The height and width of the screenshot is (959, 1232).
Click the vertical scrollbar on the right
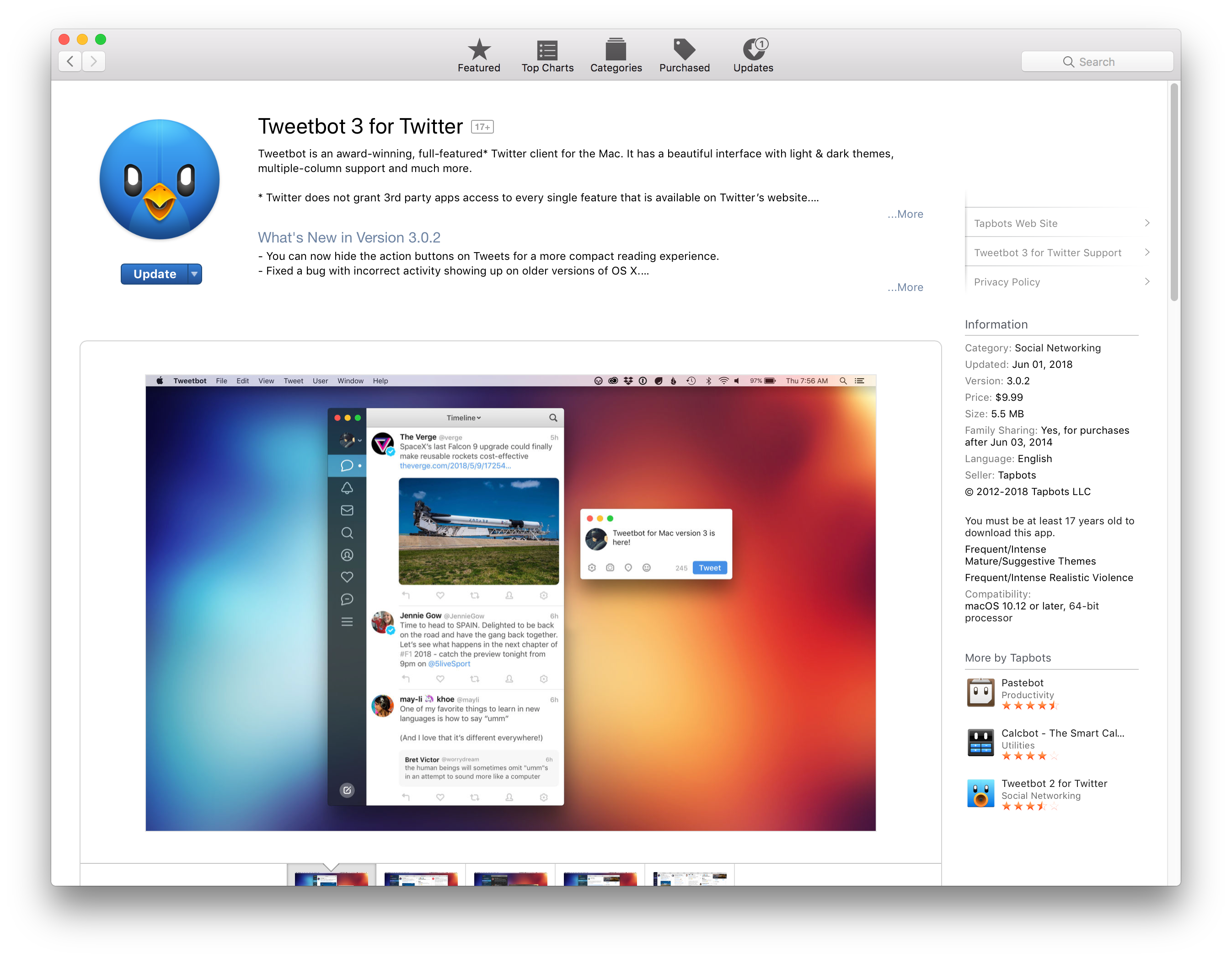(1174, 192)
